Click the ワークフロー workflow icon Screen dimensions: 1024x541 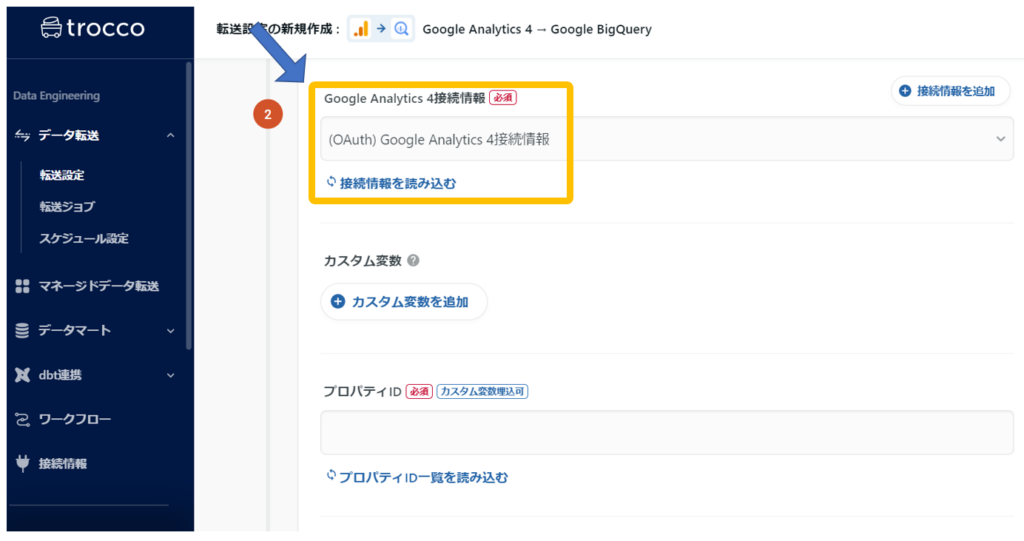click(22, 419)
